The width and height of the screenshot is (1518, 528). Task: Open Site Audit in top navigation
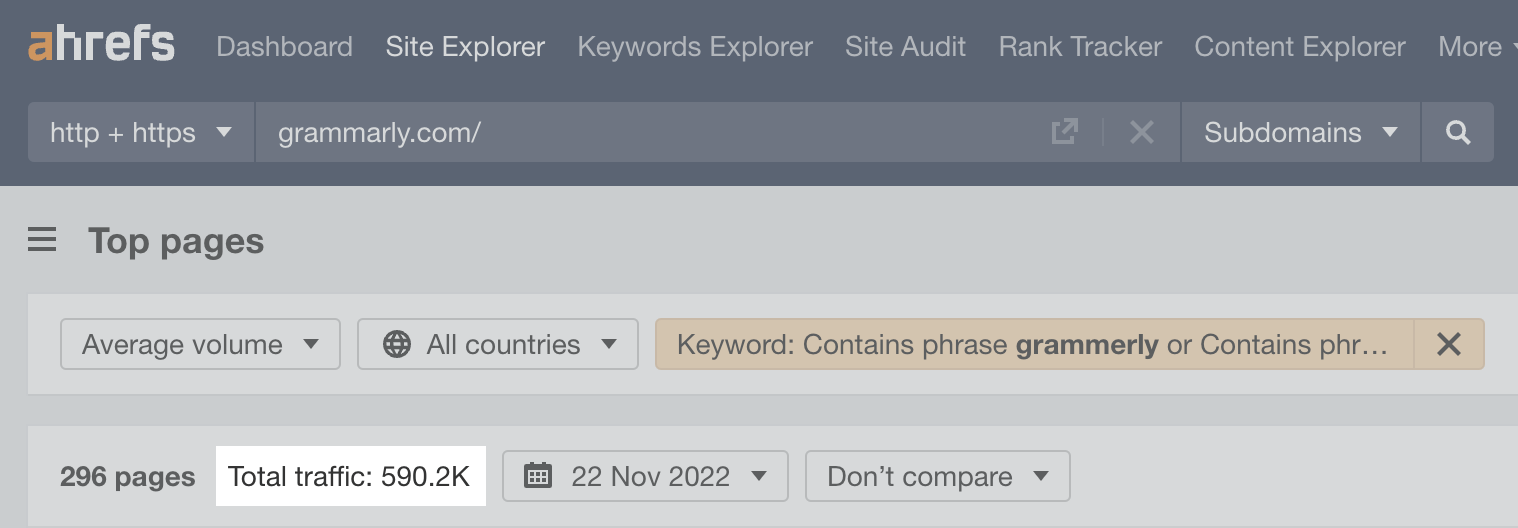tap(906, 46)
